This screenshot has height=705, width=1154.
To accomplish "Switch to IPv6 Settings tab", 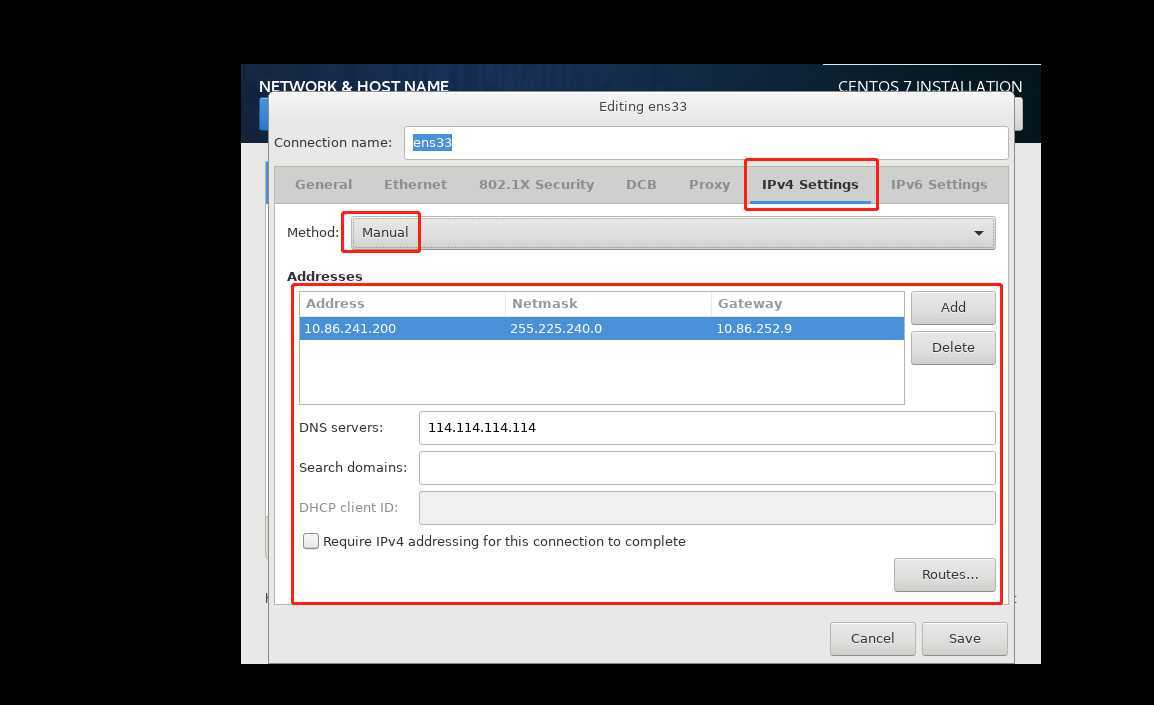I will [939, 185].
